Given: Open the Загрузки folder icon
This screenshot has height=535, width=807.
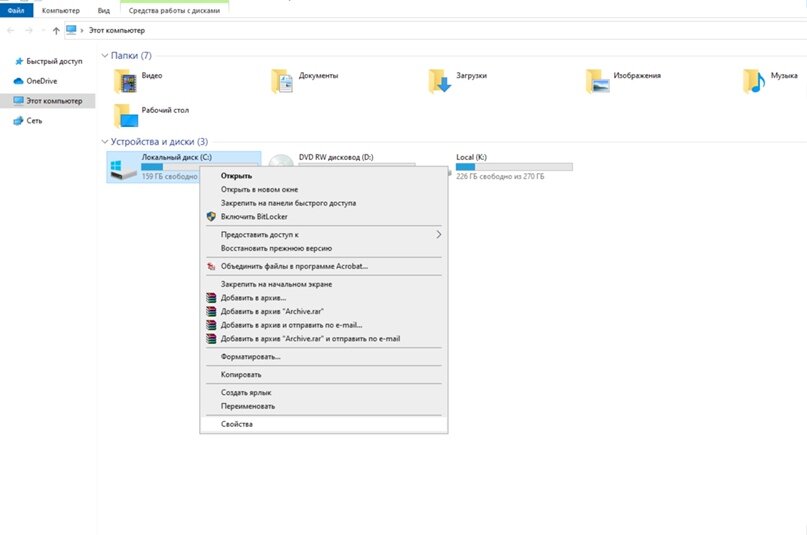Looking at the screenshot, I should point(440,81).
